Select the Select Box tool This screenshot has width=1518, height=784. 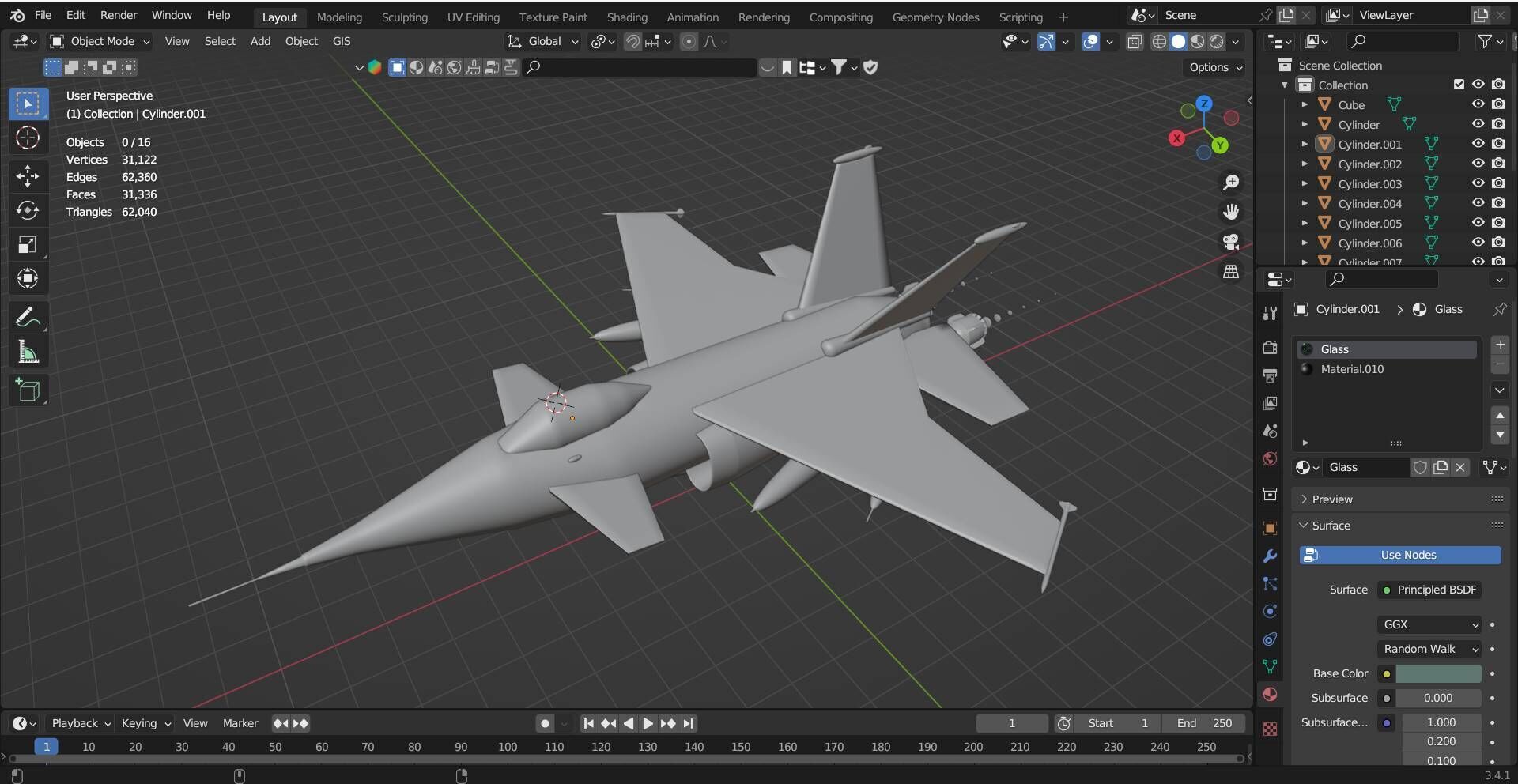click(x=28, y=104)
